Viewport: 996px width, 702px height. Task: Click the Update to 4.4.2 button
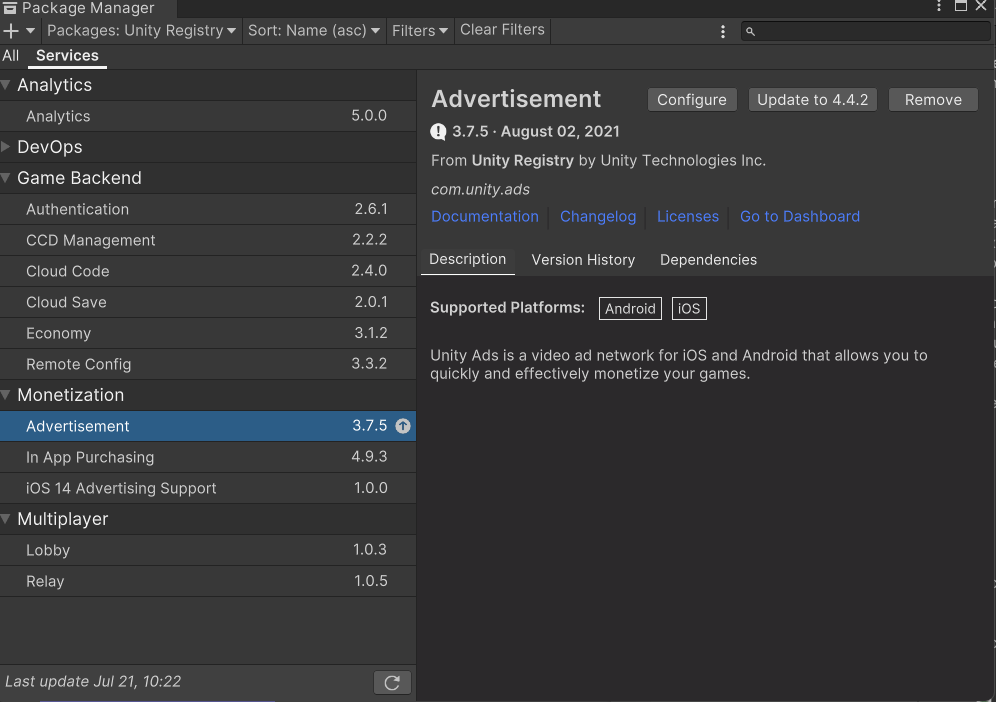coord(812,100)
